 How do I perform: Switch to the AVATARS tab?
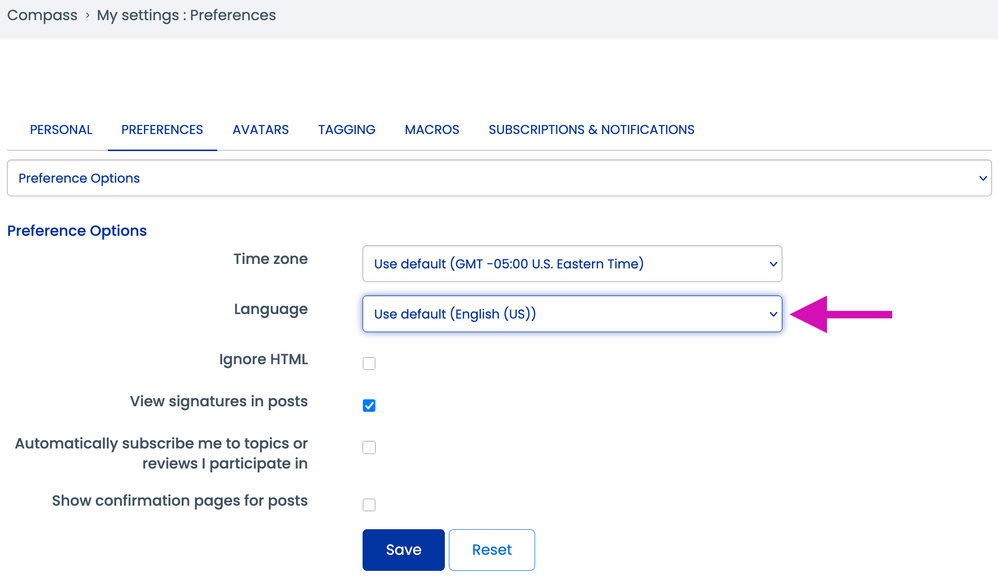coord(260,129)
